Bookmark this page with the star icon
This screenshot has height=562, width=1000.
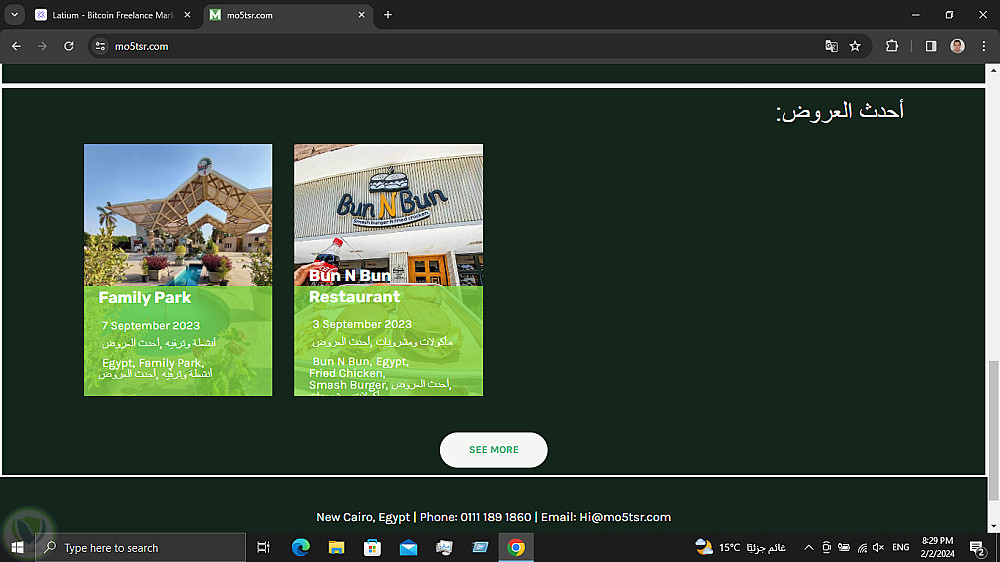click(855, 46)
